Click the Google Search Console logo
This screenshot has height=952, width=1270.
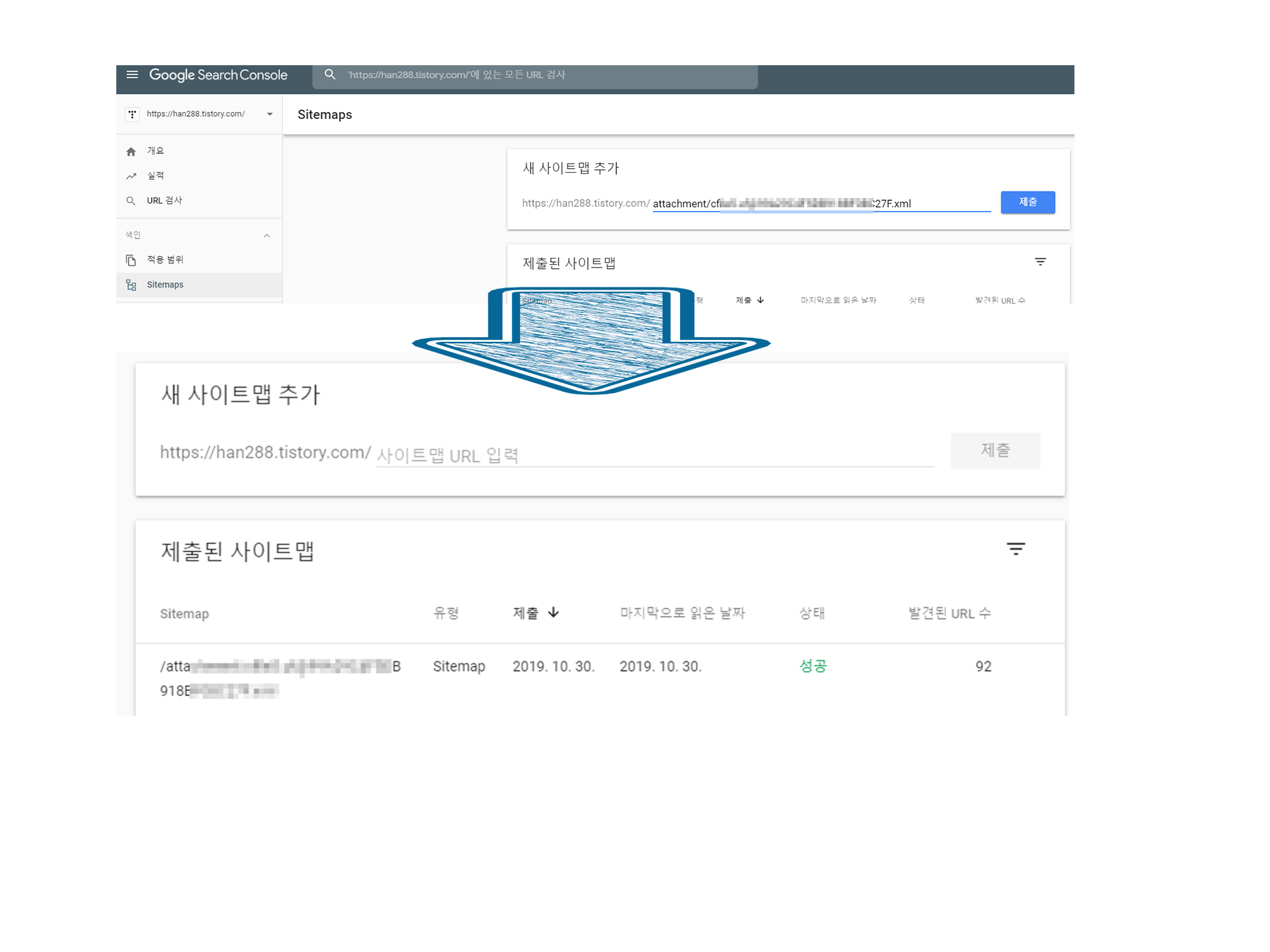(x=218, y=75)
